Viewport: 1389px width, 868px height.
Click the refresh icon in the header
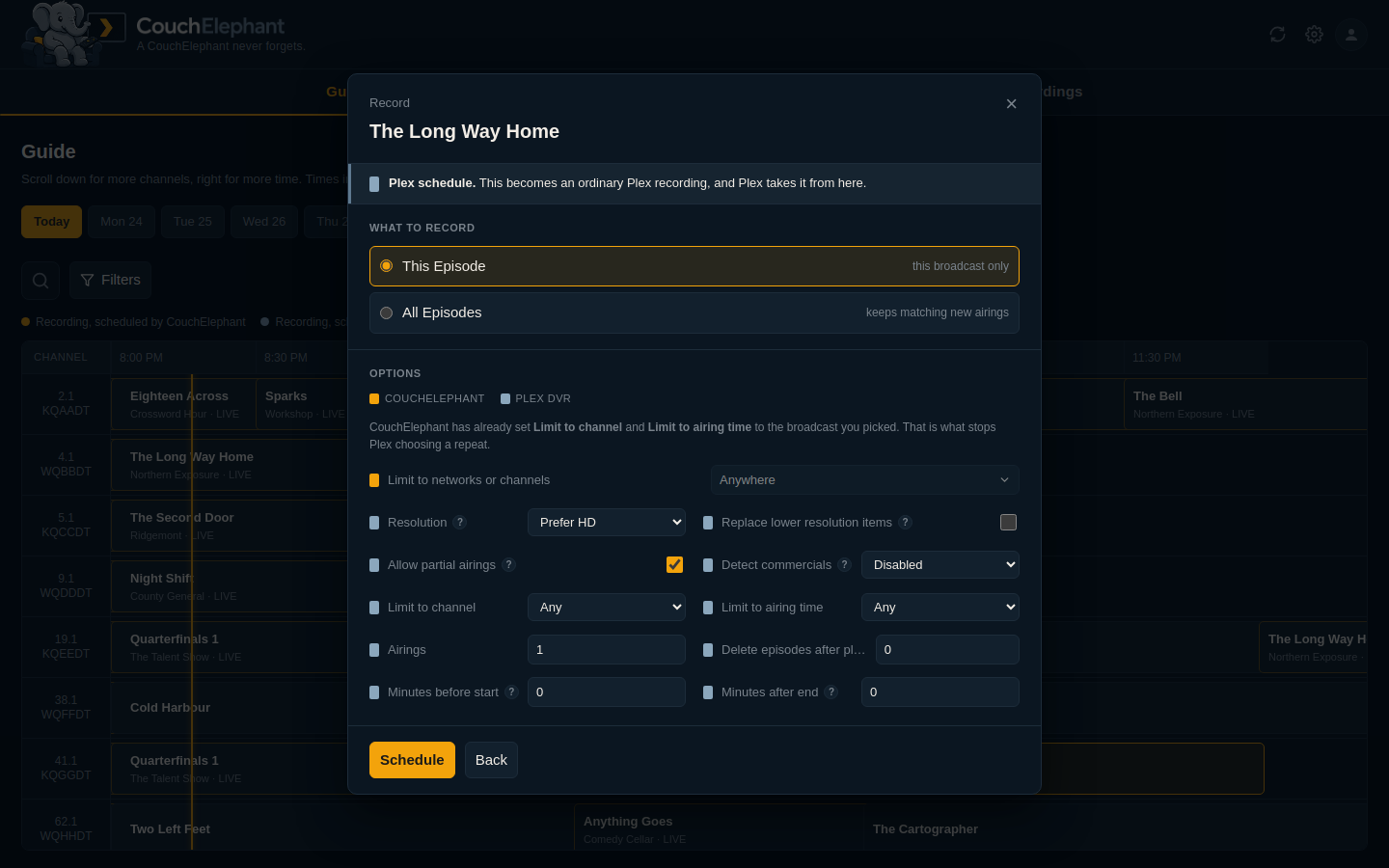[1277, 35]
